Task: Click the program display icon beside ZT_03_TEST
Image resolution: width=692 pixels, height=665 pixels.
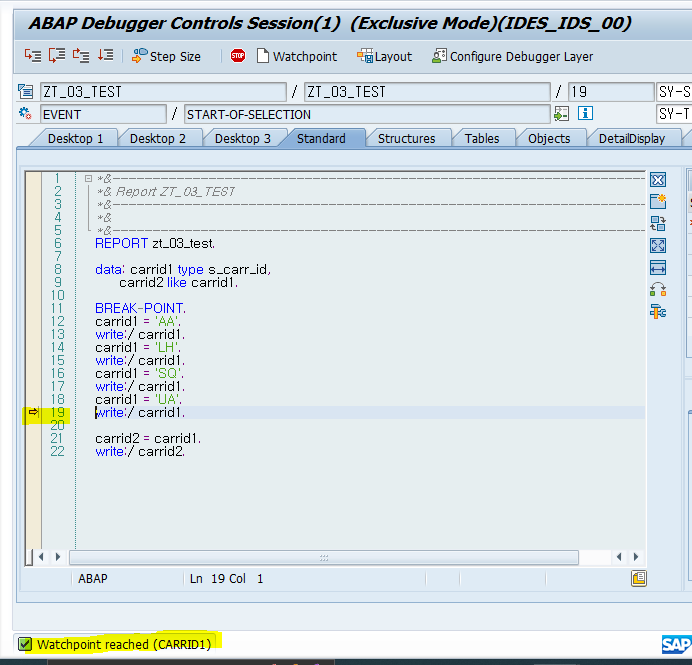Action: click(x=26, y=92)
